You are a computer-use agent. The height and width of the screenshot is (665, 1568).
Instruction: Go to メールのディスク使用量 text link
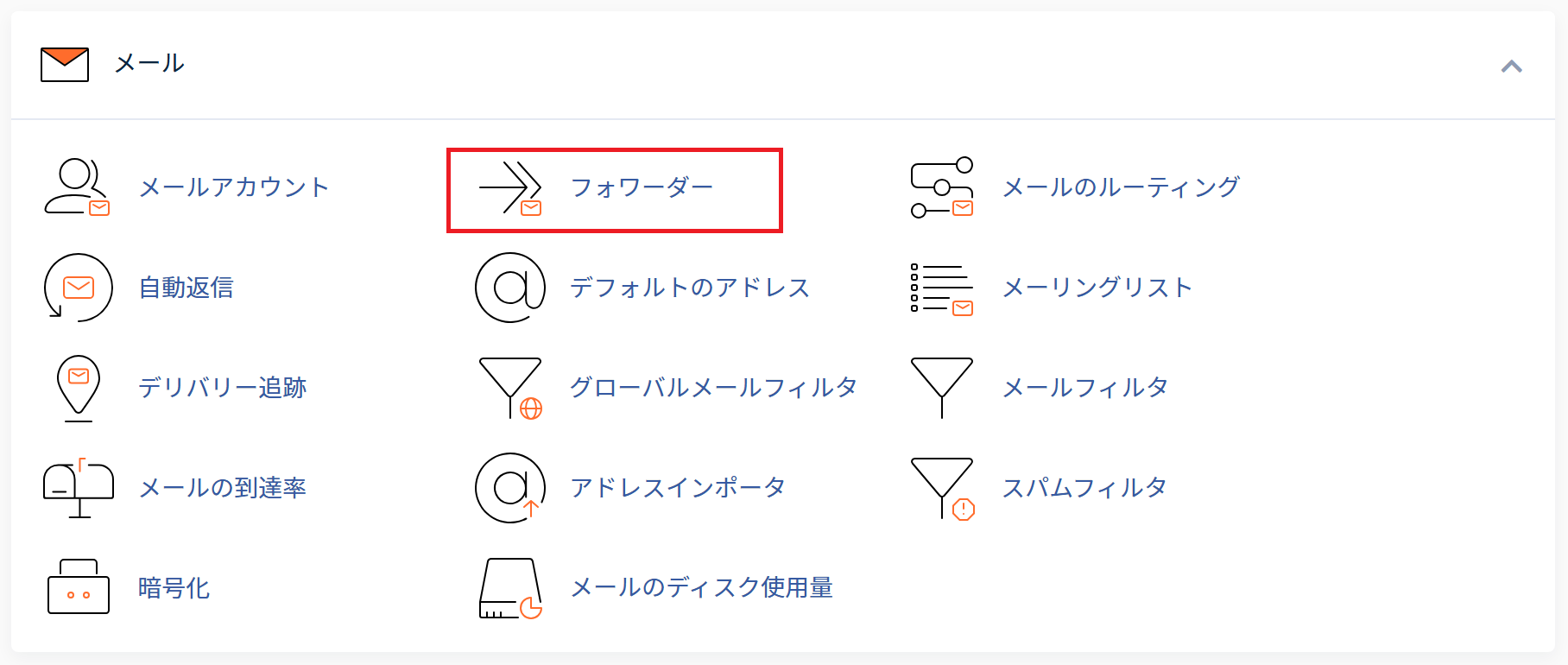pyautogui.click(x=701, y=588)
